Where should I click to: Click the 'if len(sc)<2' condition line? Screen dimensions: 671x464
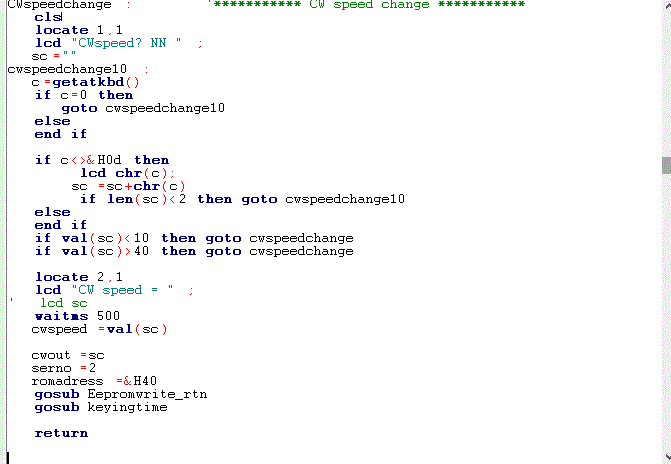(x=242, y=199)
